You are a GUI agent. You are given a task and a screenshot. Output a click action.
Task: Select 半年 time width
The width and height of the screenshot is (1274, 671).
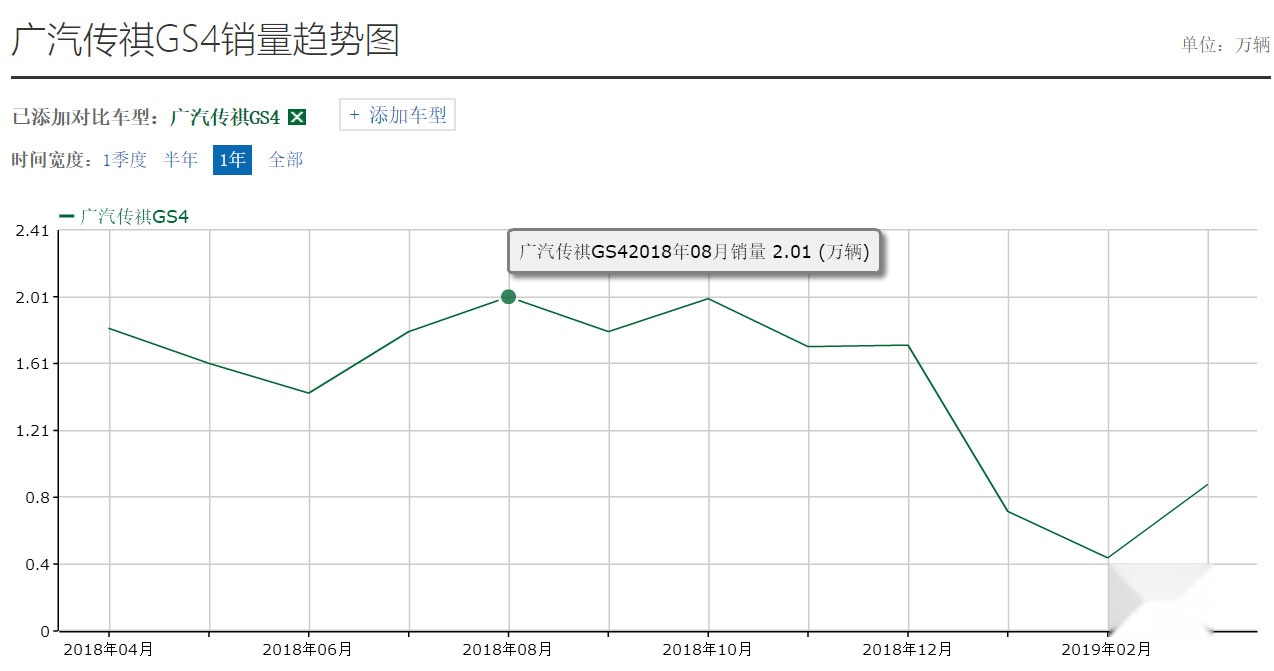click(181, 160)
